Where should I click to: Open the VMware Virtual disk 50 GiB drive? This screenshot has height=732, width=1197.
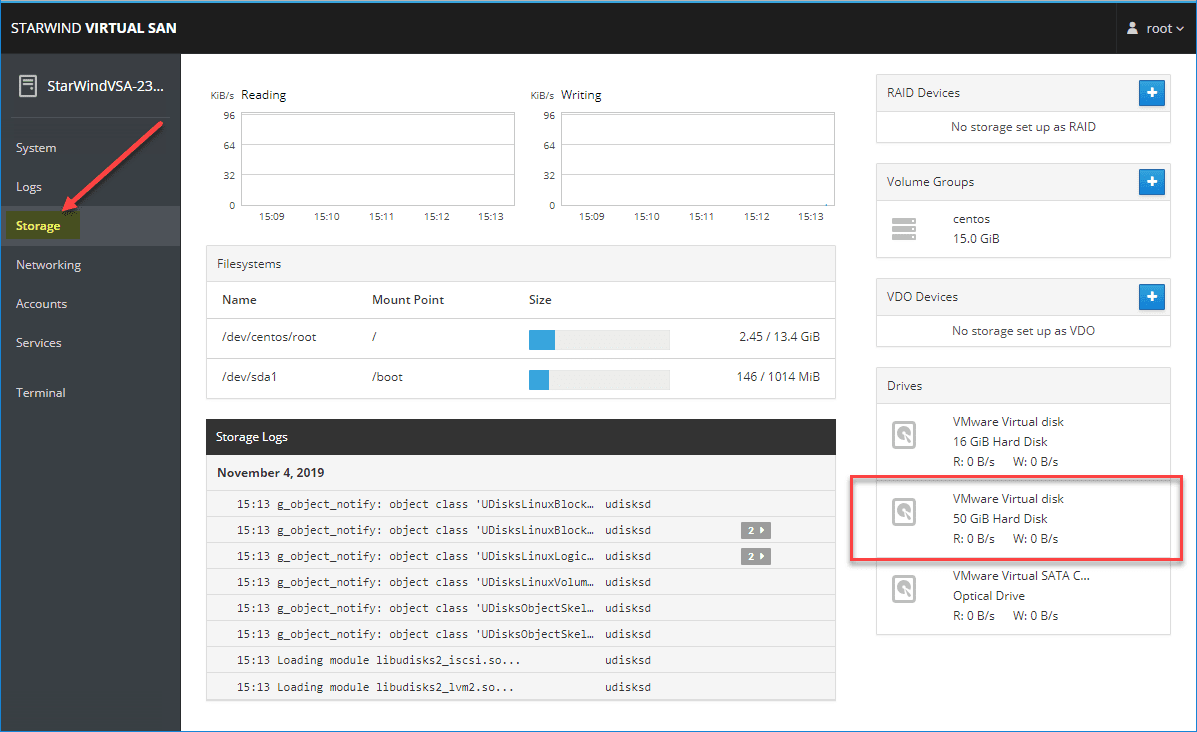[x=1023, y=519]
